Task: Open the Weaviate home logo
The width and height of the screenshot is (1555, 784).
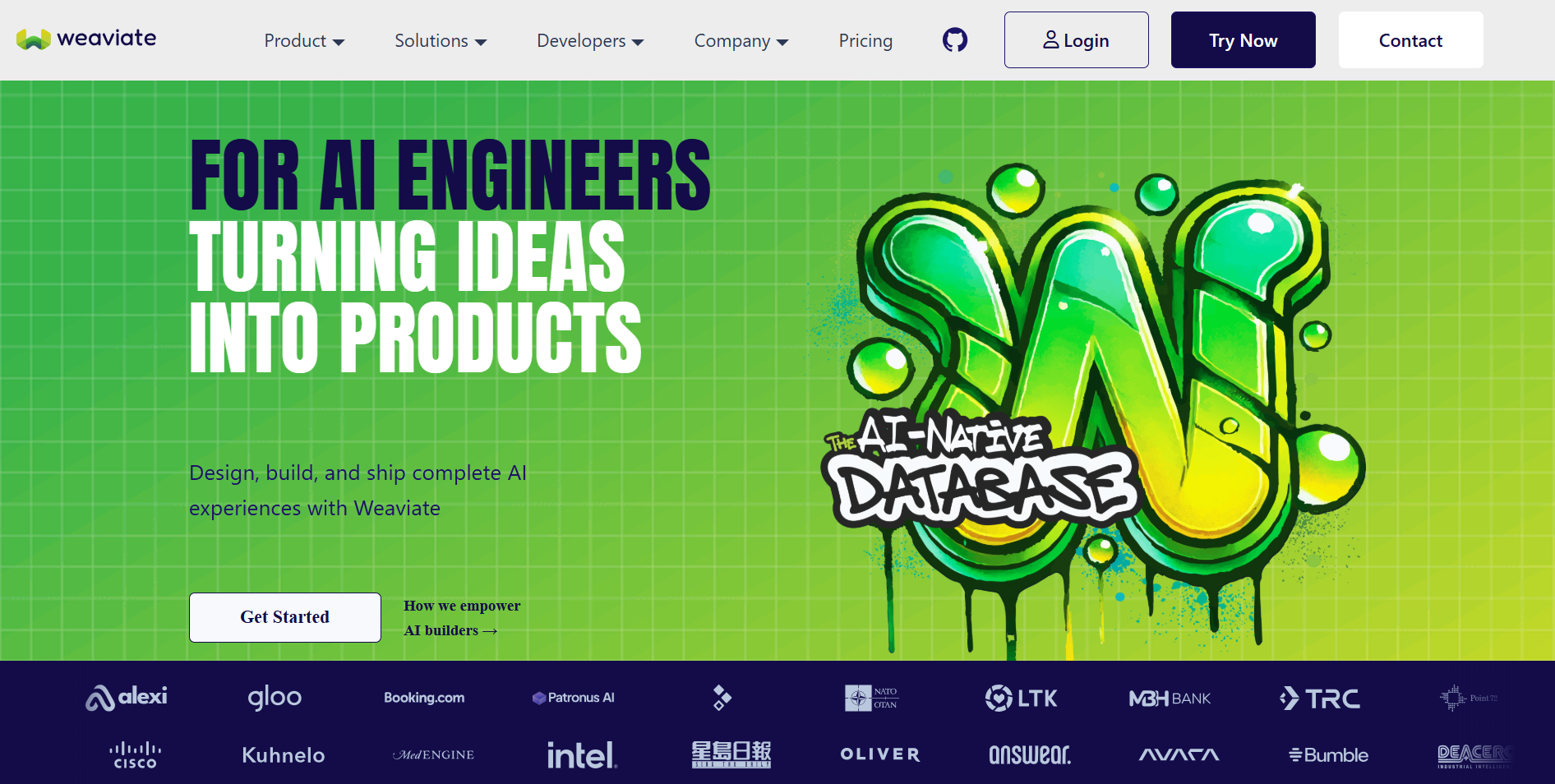Action: click(86, 39)
